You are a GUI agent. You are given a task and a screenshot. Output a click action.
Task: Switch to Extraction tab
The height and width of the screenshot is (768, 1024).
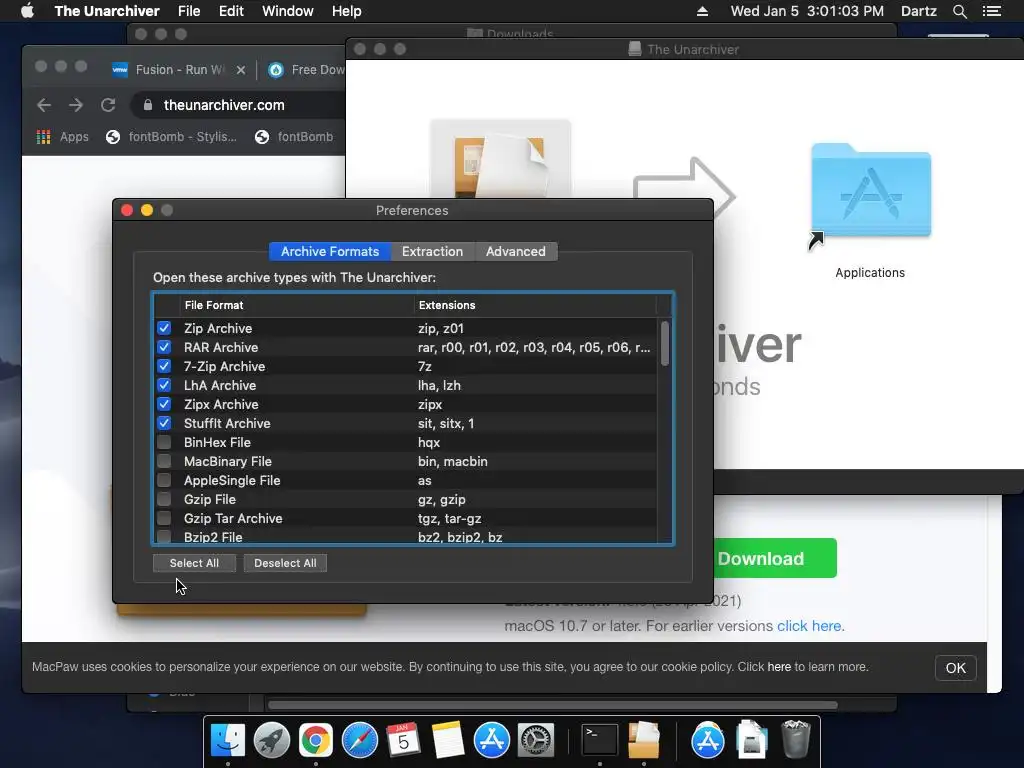click(x=432, y=251)
